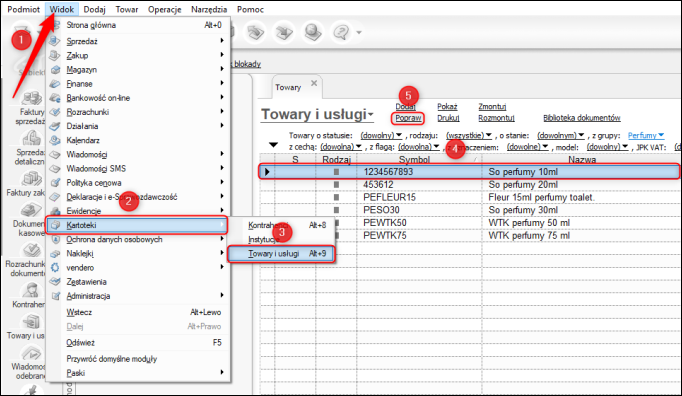Expand the Paski submenu
Image resolution: width=682 pixels, height=396 pixels.
(138, 373)
